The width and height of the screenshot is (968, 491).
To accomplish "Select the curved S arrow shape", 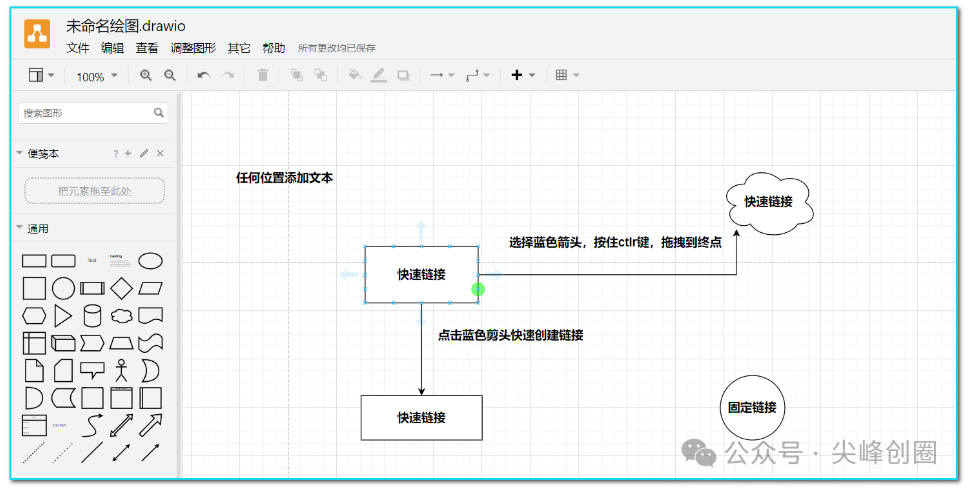I will pyautogui.click(x=93, y=426).
